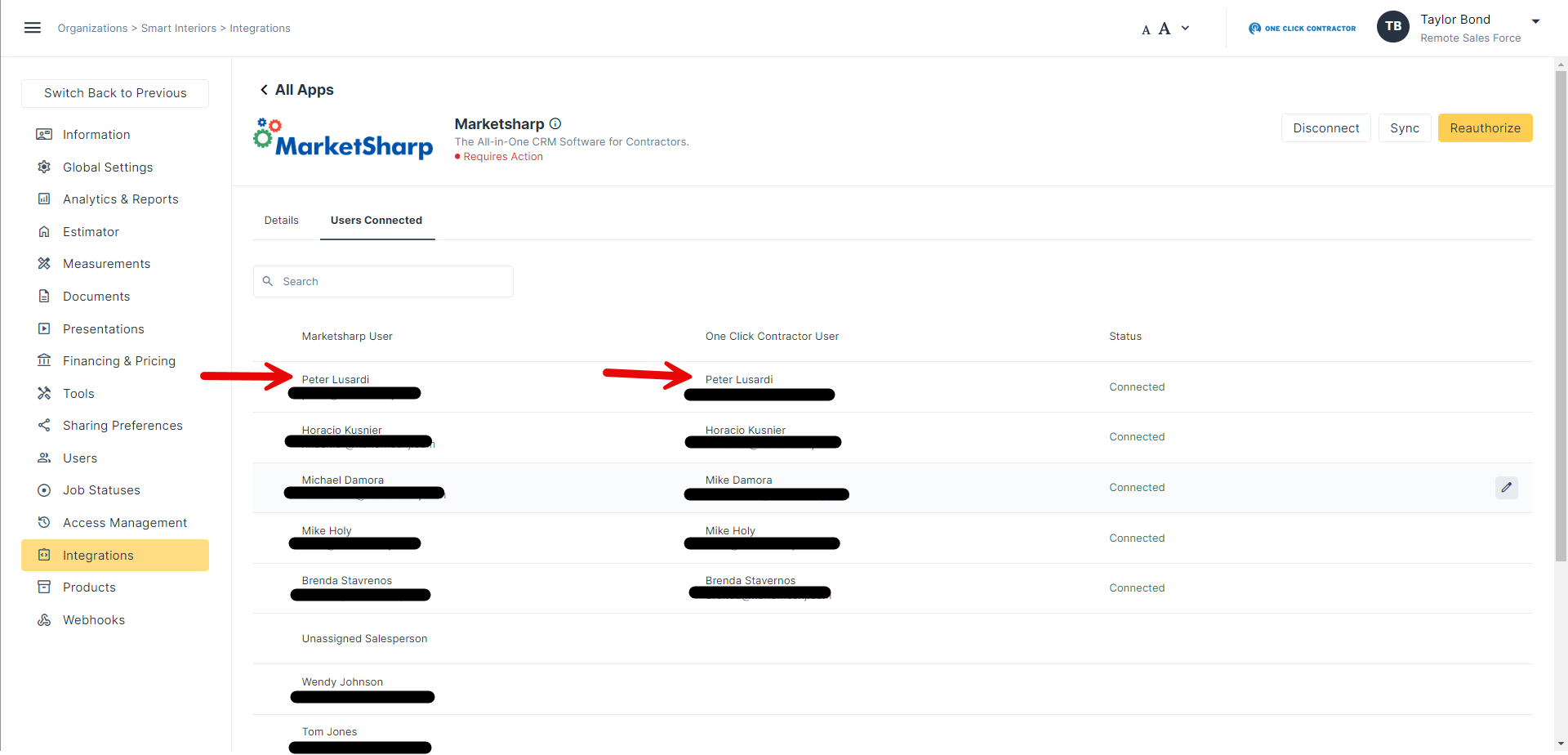
Task: Click the Documents file icon
Action: click(44, 296)
